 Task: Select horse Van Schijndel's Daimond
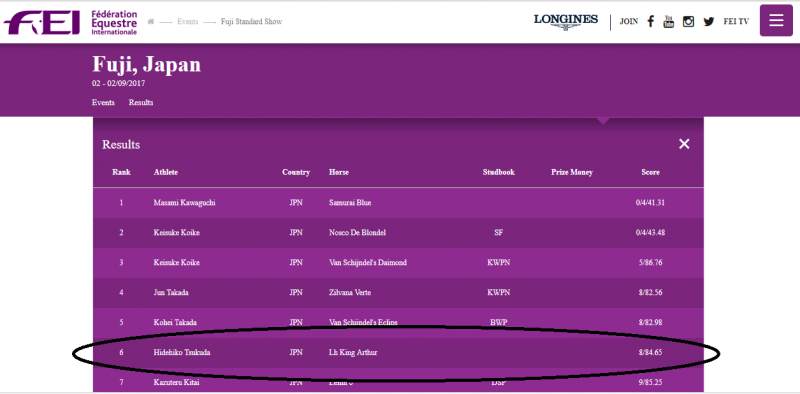[x=368, y=263]
